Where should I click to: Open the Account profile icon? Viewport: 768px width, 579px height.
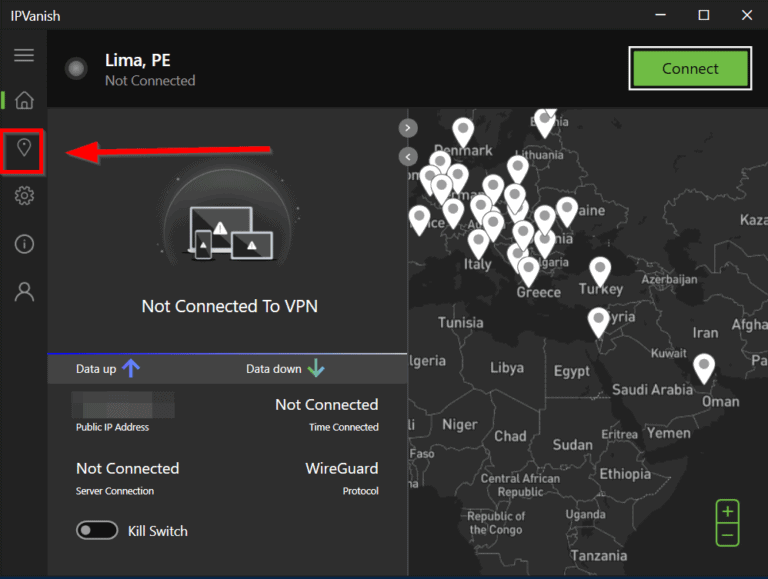tap(24, 292)
